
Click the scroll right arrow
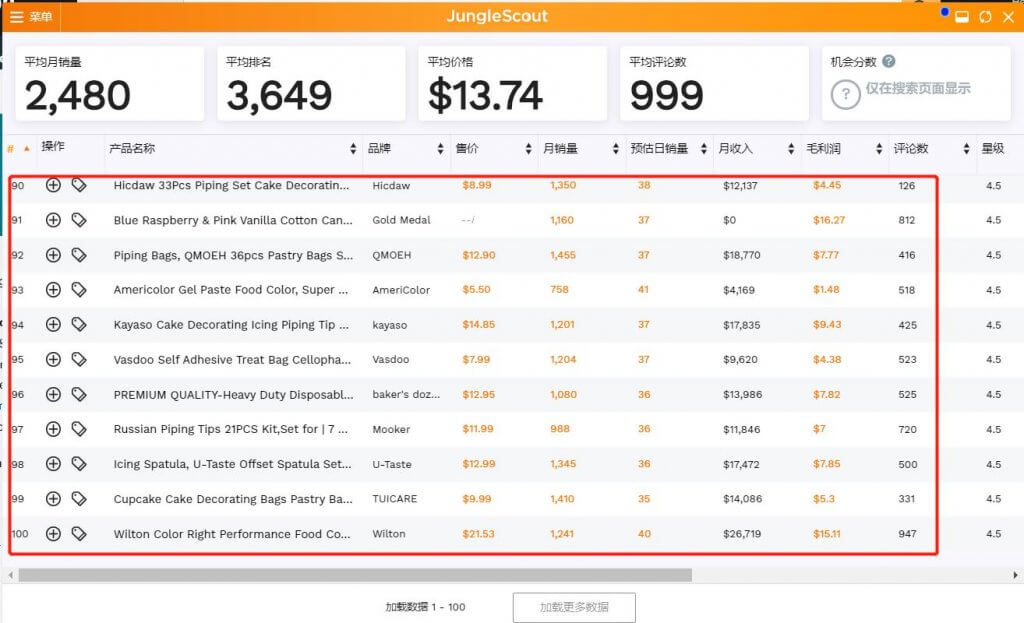[x=1016, y=575]
